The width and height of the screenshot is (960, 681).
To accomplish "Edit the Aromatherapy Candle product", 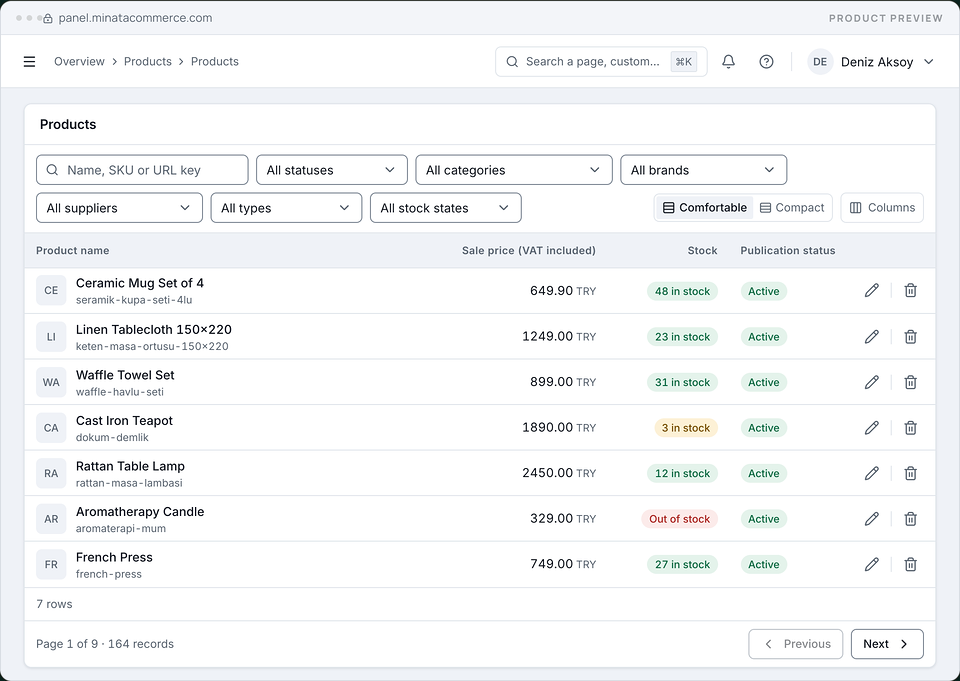I will coord(872,519).
